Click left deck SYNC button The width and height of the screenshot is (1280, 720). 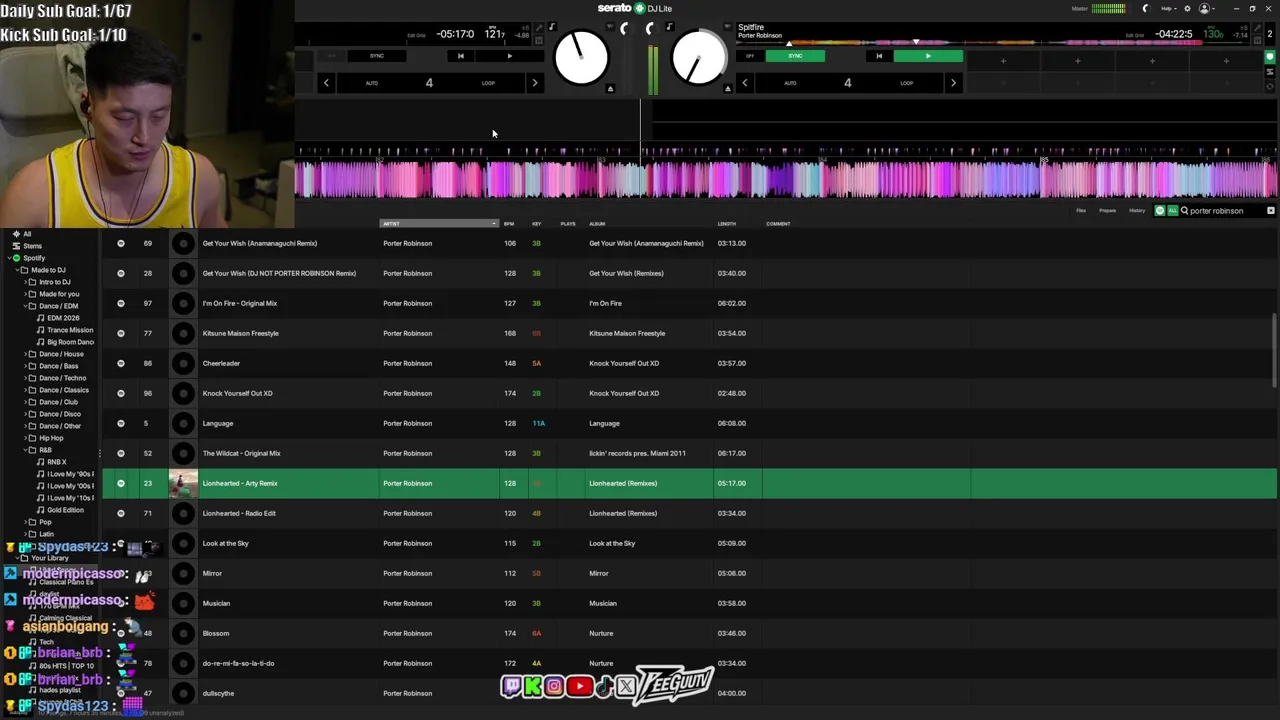tap(377, 56)
